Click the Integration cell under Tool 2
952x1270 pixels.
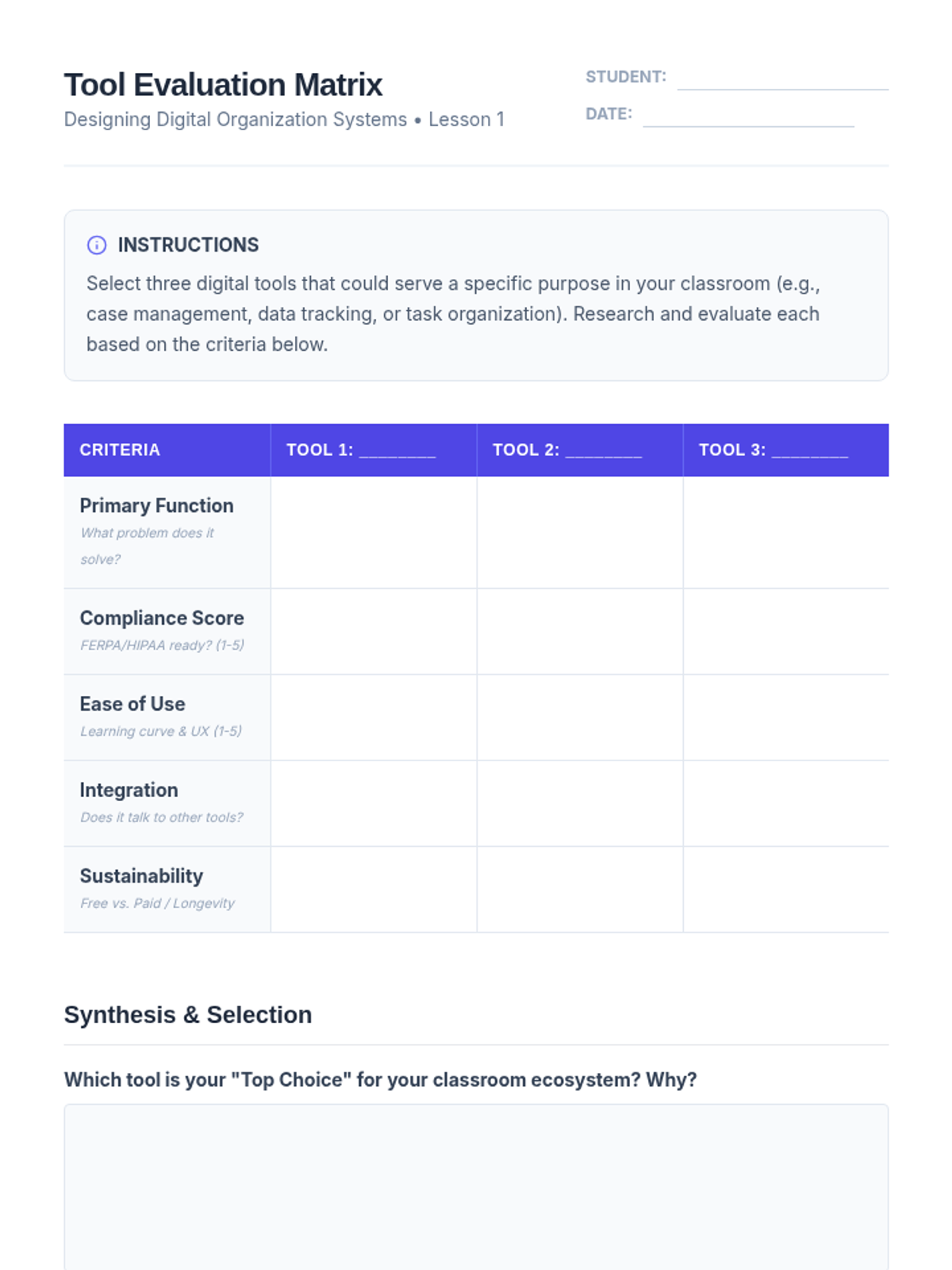(x=580, y=803)
